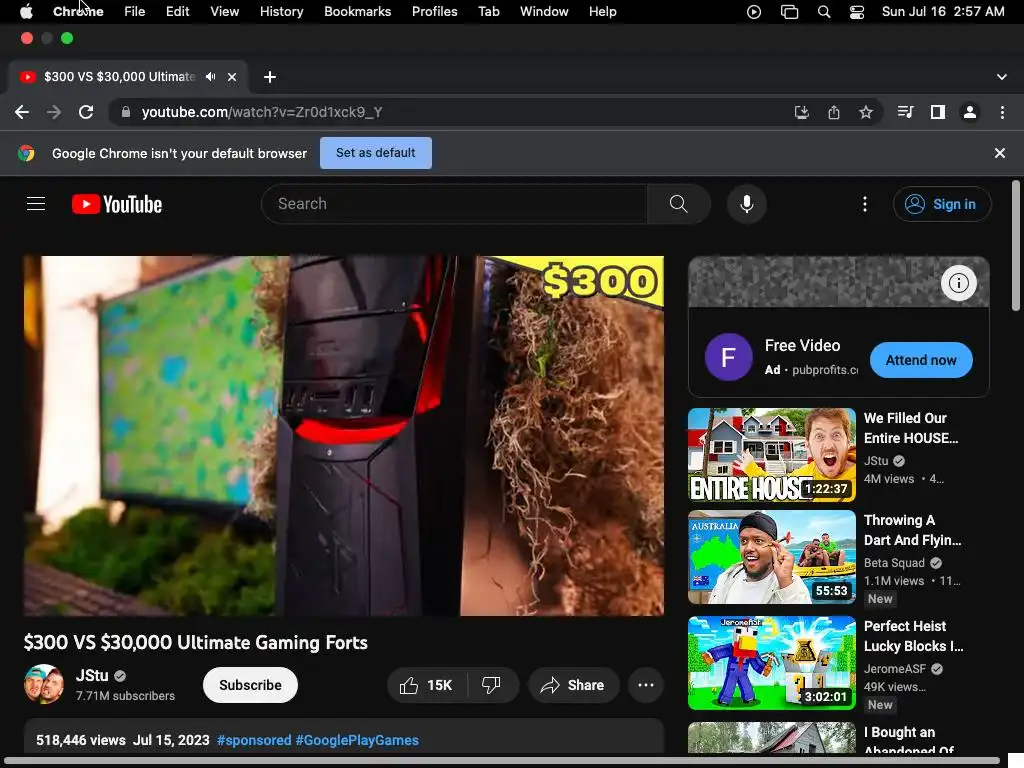Open a new tab with plus
This screenshot has height=768, width=1024.
coord(270,77)
